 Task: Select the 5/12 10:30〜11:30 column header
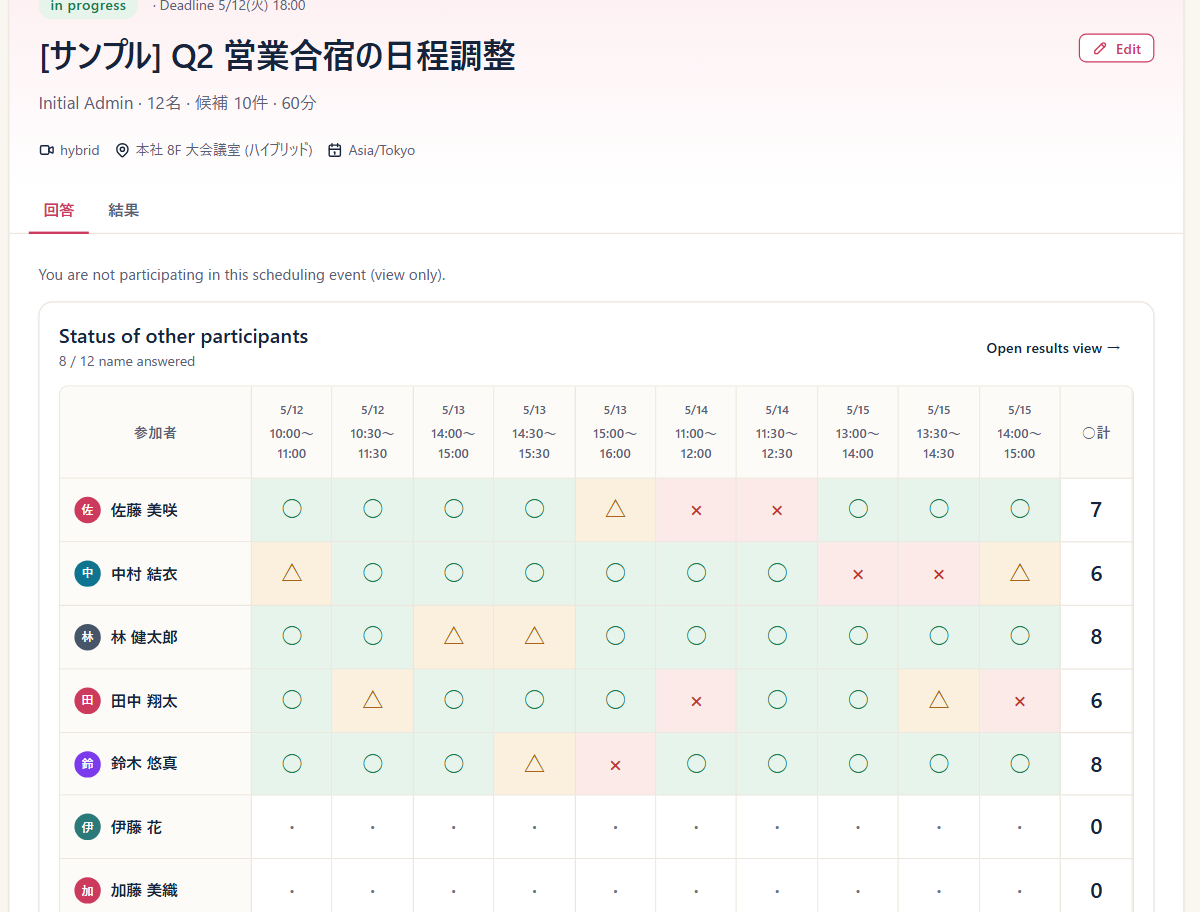pyautogui.click(x=373, y=432)
